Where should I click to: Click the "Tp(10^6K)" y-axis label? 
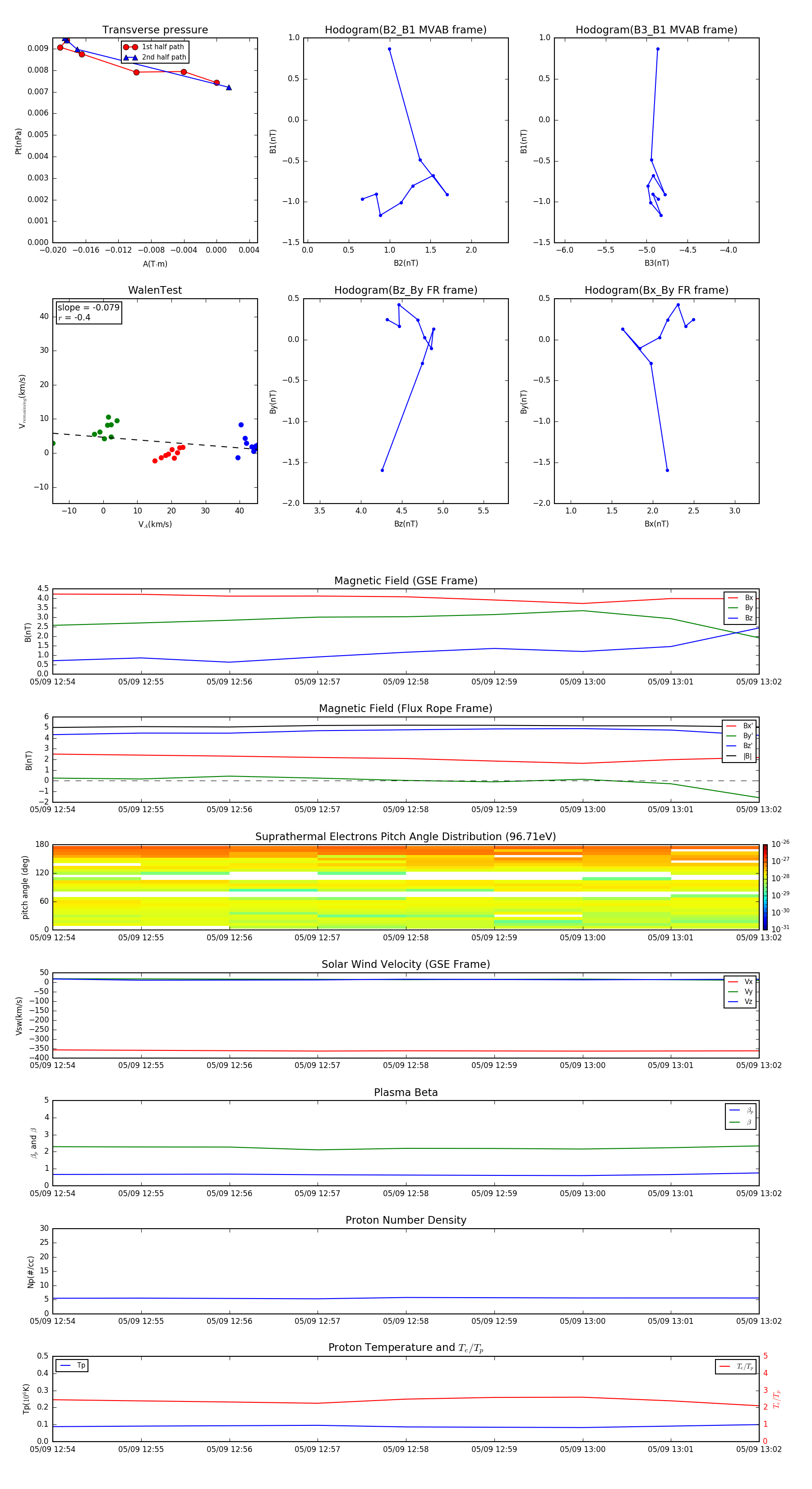pyautogui.click(x=26, y=1399)
